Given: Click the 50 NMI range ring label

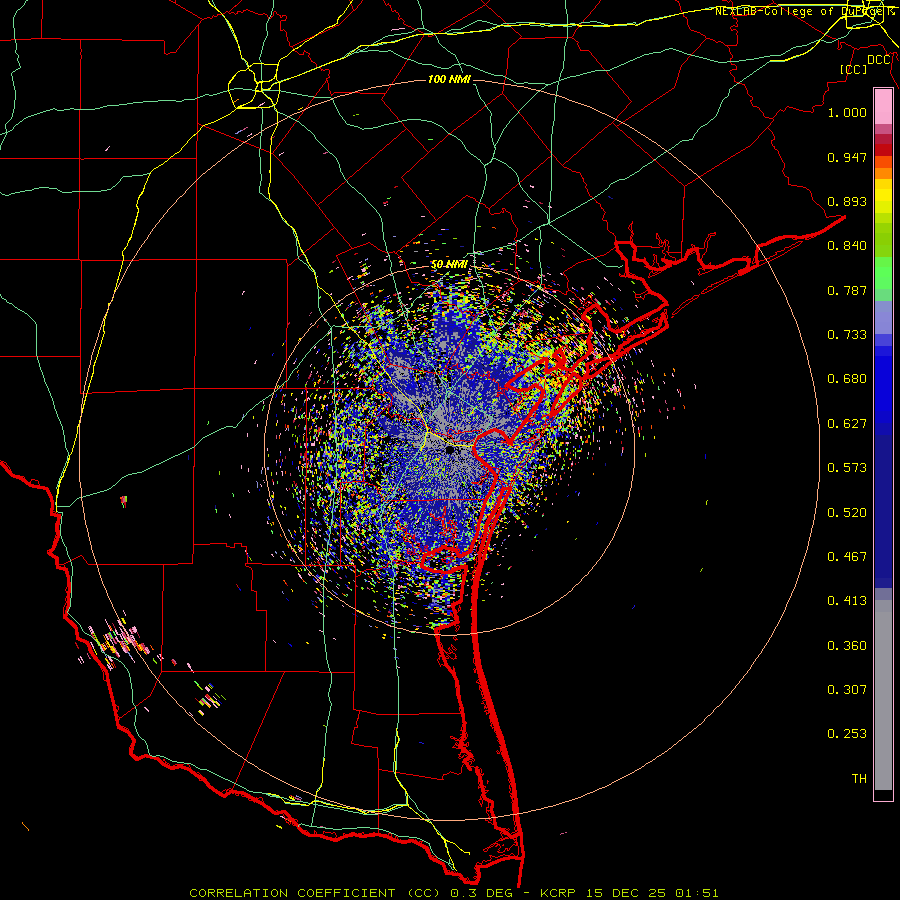Looking at the screenshot, I should (449, 265).
